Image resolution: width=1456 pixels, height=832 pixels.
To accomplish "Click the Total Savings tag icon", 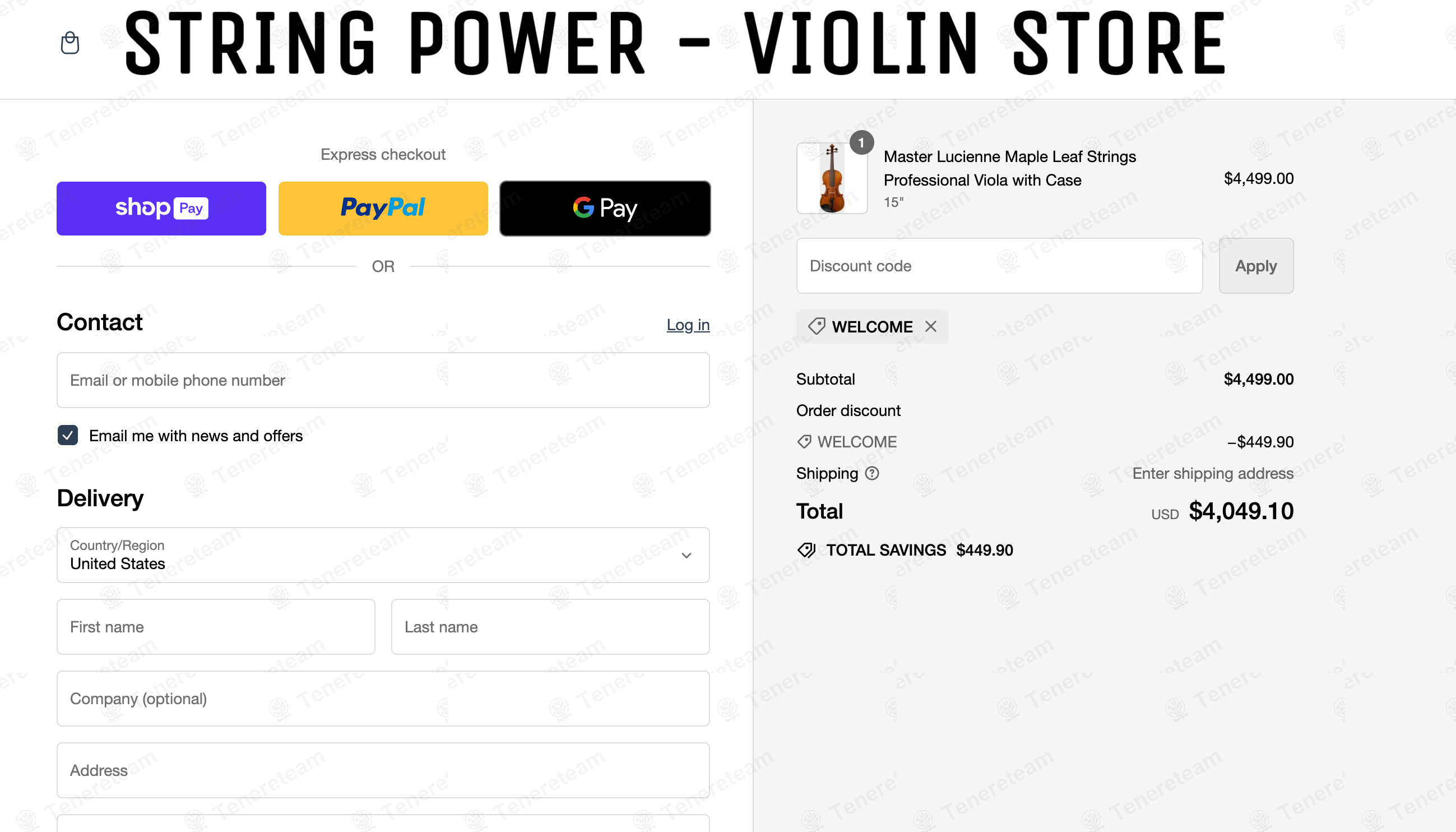I will point(806,549).
